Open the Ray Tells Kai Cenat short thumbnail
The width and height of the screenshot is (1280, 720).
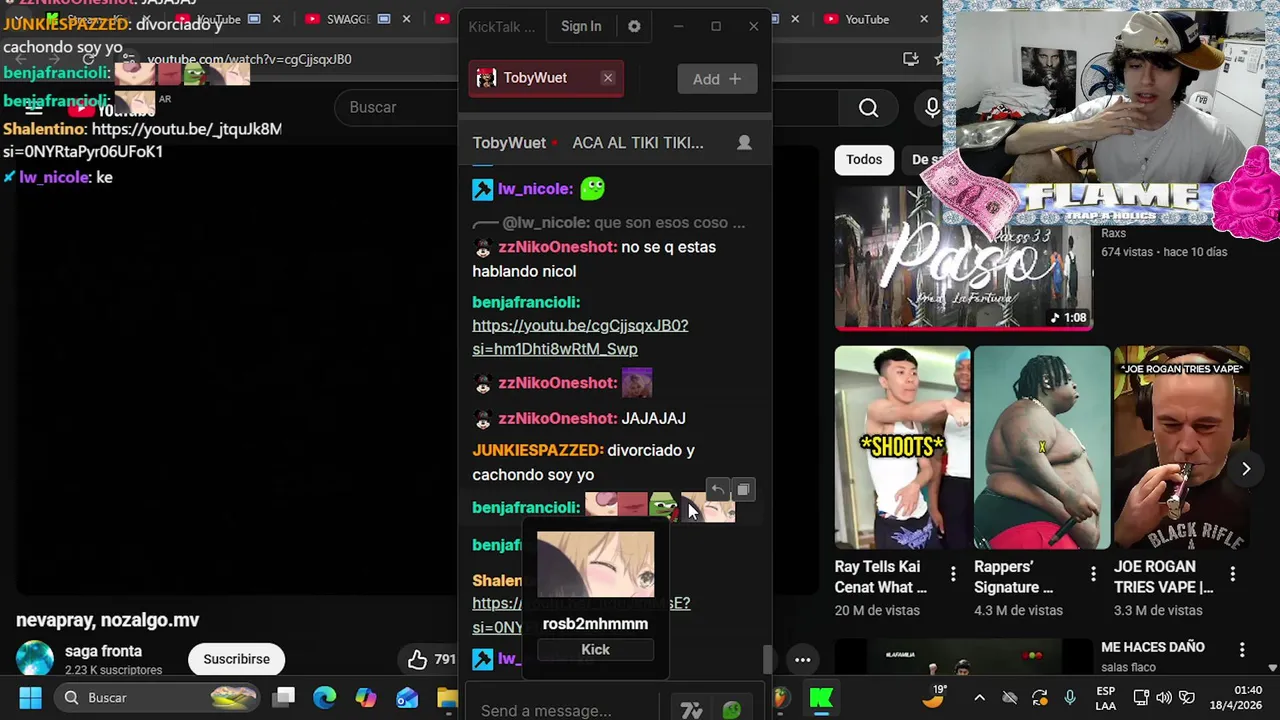pyautogui.click(x=902, y=447)
